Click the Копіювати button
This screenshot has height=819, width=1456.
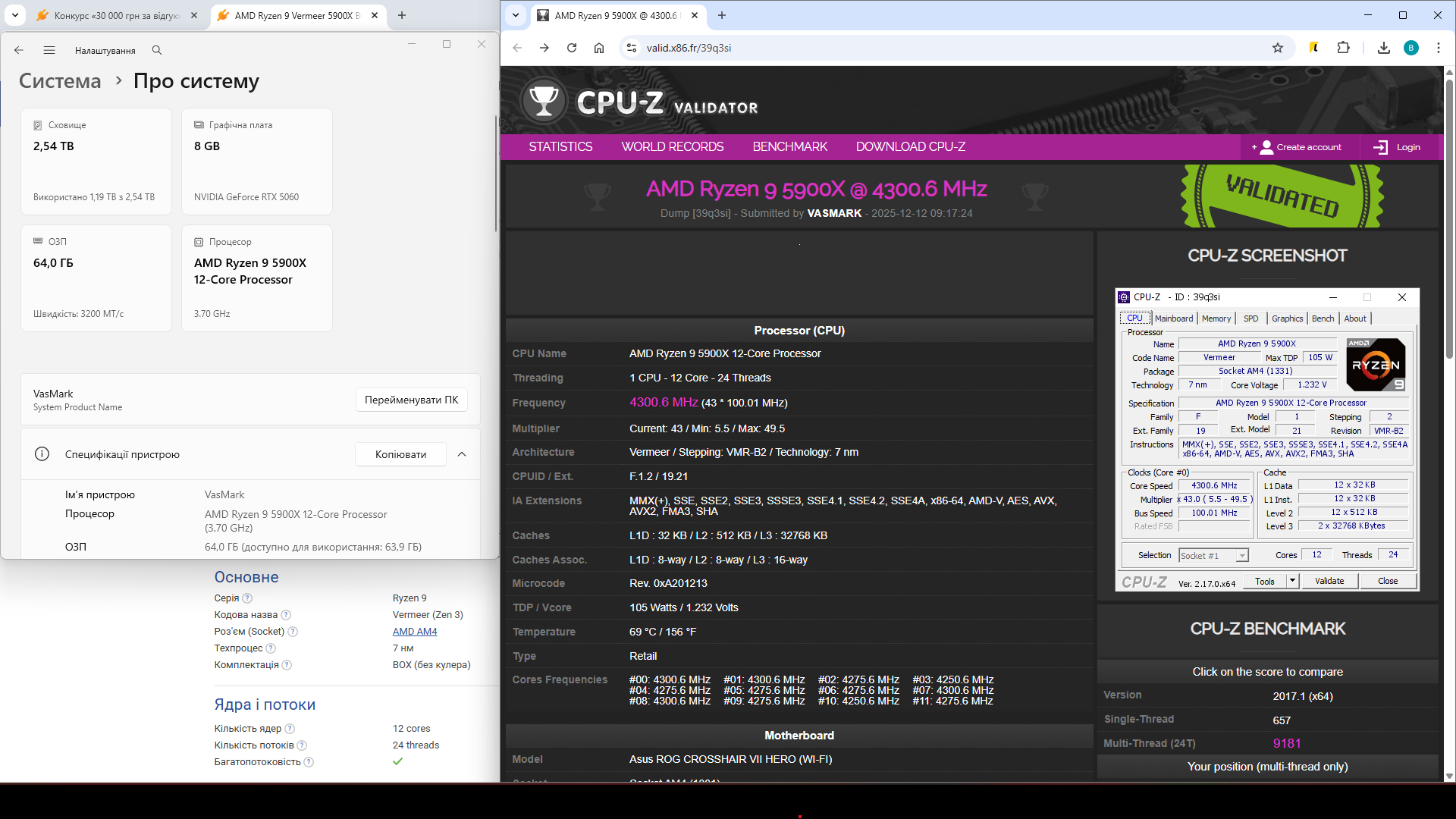[x=400, y=454]
